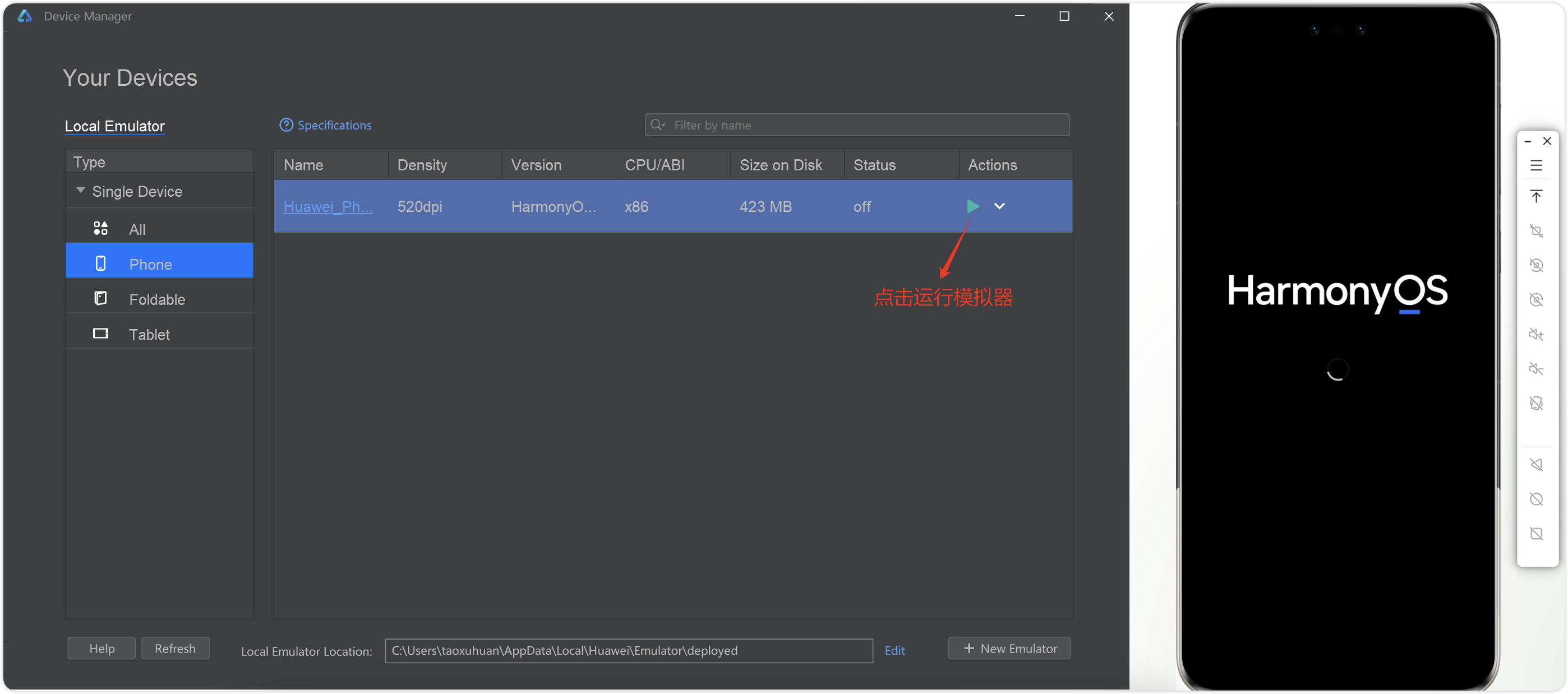Open the emulator toolbar hamburger menu
This screenshot has width=1568, height=694.
click(1535, 165)
